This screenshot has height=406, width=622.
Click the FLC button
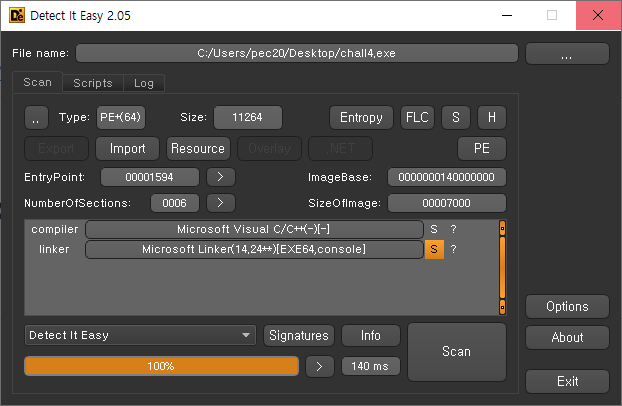pyautogui.click(x=417, y=117)
